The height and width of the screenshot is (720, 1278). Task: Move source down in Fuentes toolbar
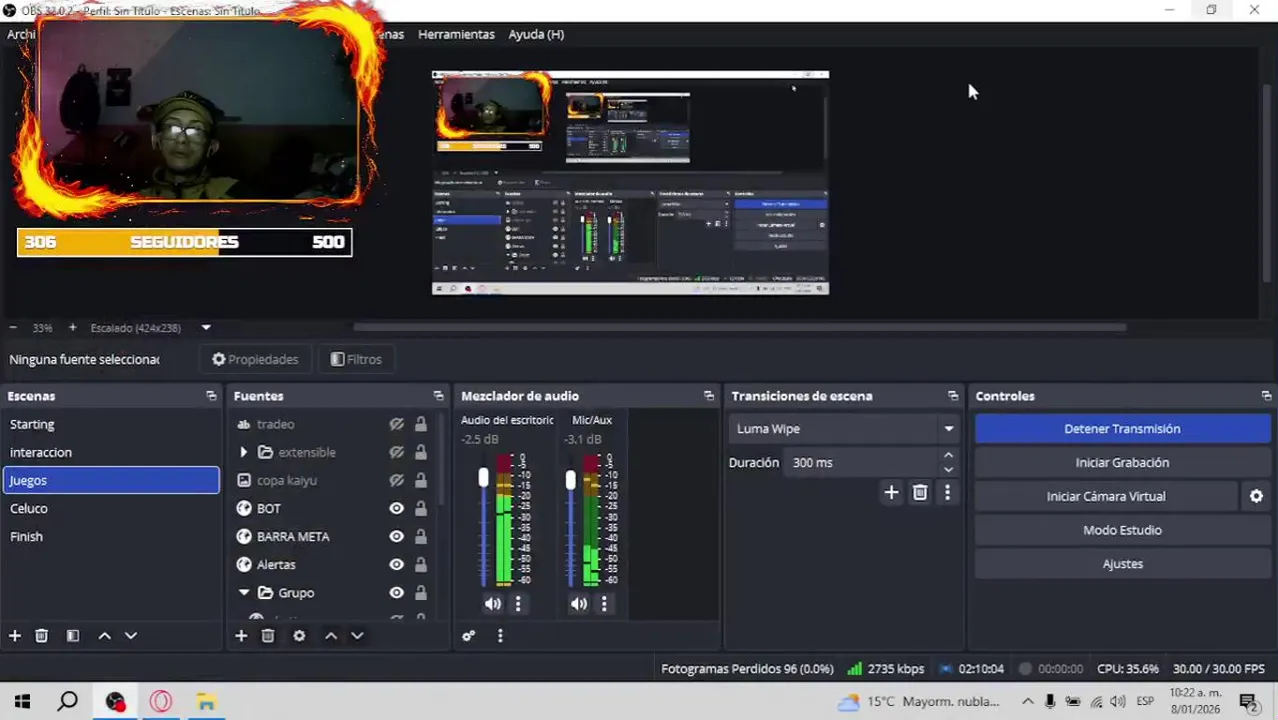tap(357, 636)
